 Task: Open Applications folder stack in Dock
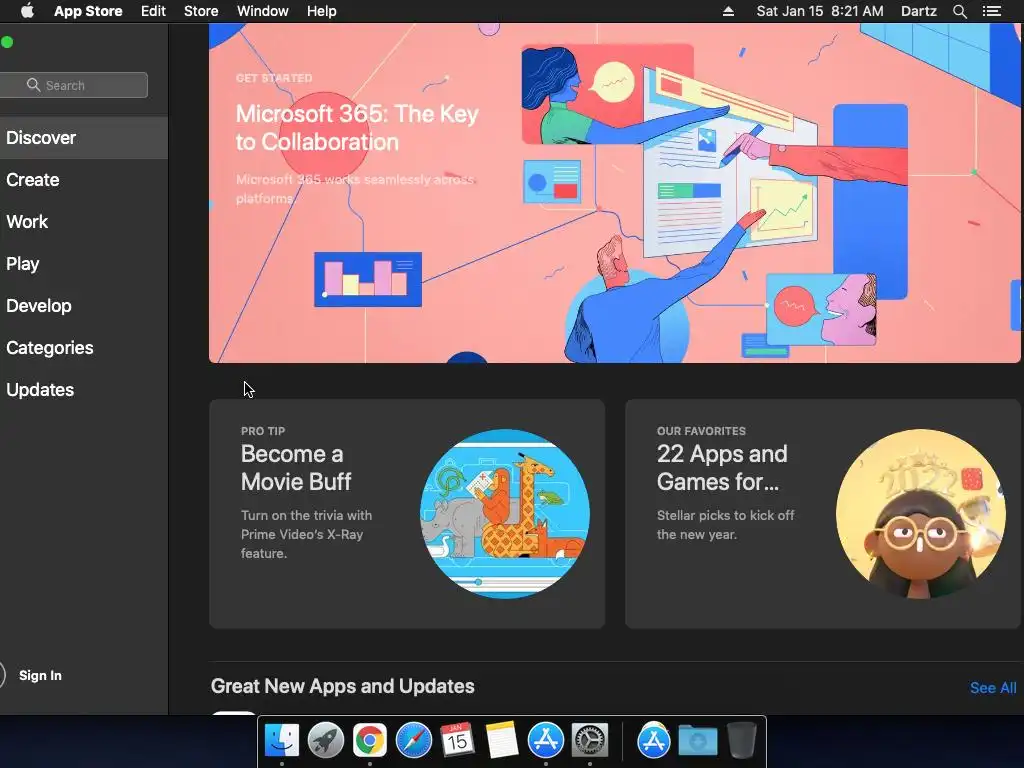(654, 741)
